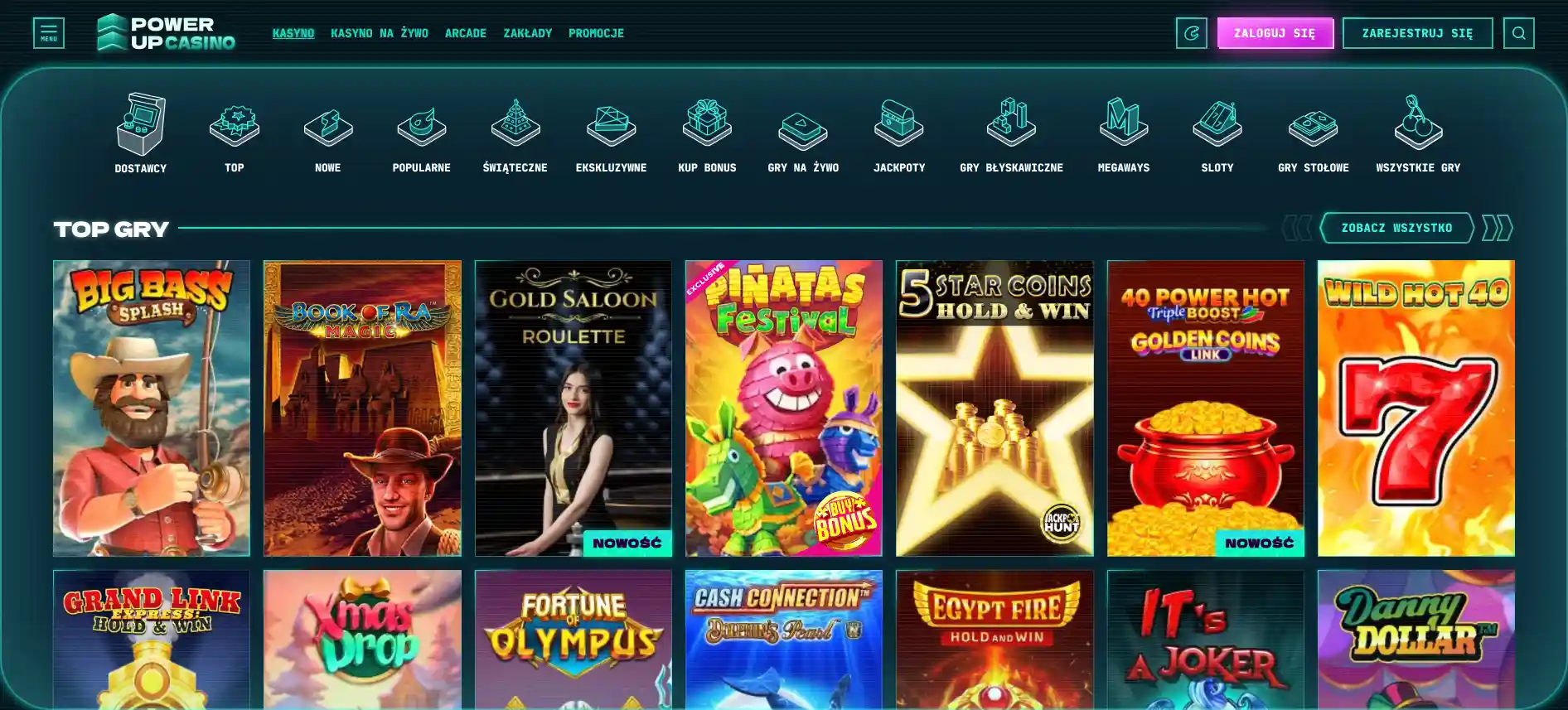Open the Wild Hot 40 game

coord(1416,408)
